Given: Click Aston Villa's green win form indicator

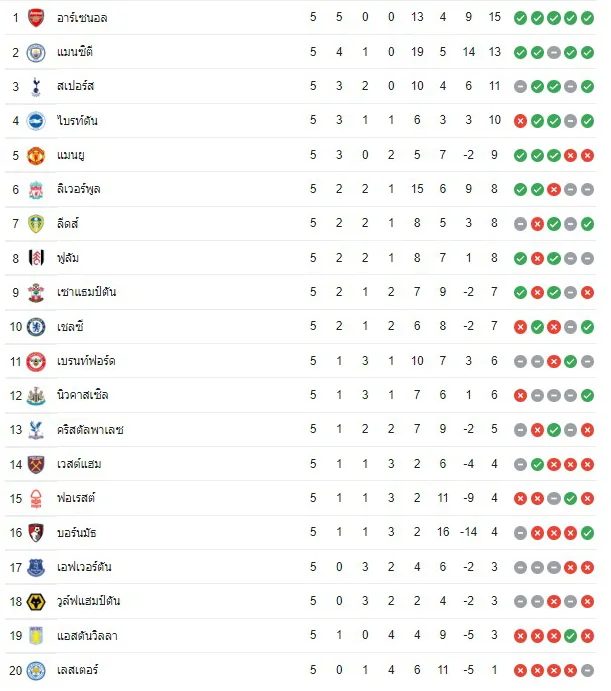Looking at the screenshot, I should coord(570,636).
